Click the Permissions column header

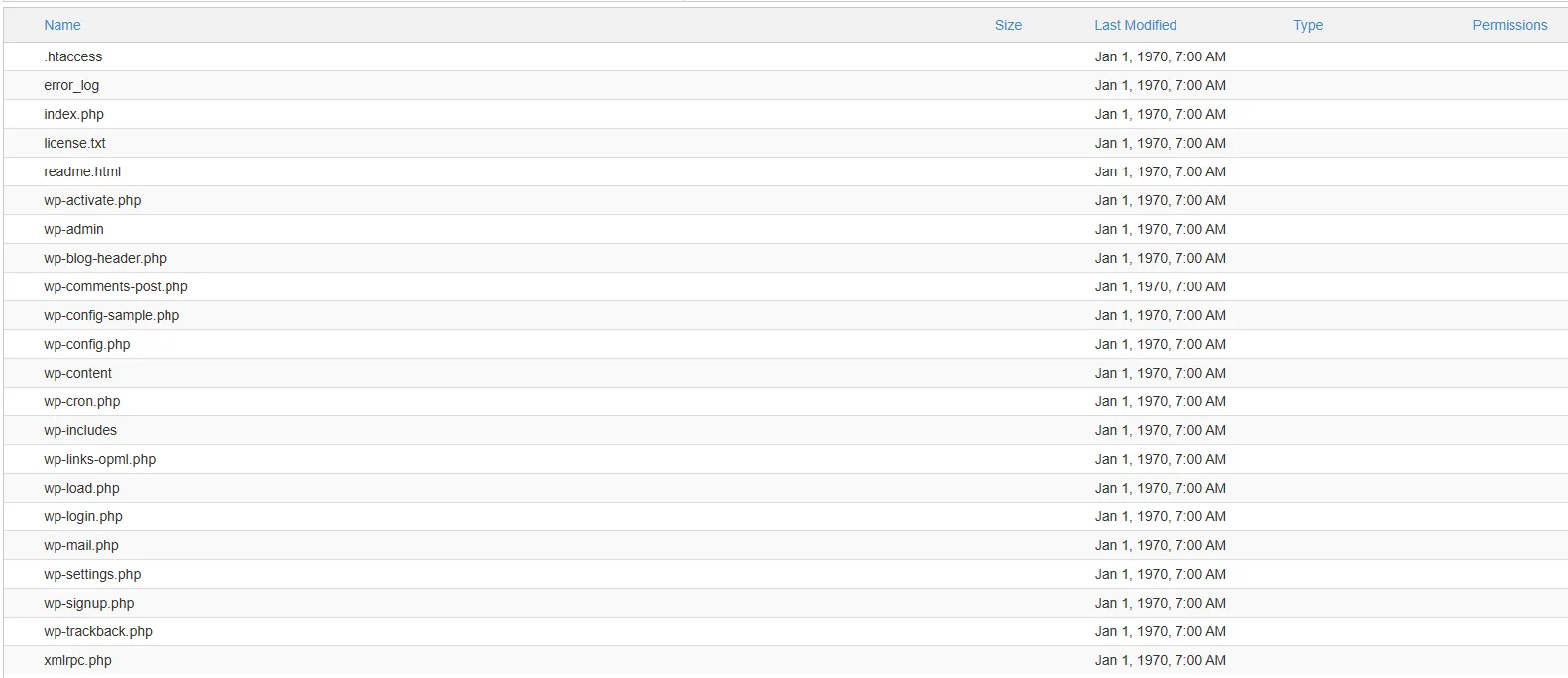[x=1509, y=25]
